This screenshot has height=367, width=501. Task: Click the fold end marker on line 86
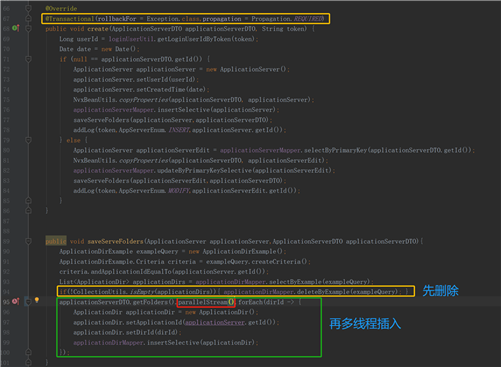tap(28, 211)
